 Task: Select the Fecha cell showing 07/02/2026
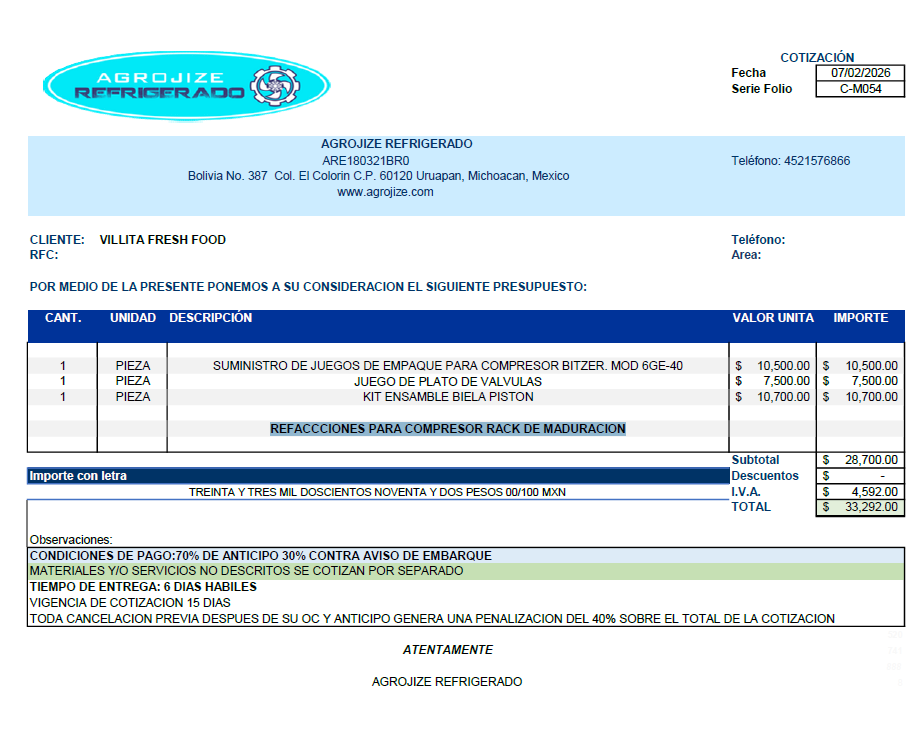coord(859,73)
